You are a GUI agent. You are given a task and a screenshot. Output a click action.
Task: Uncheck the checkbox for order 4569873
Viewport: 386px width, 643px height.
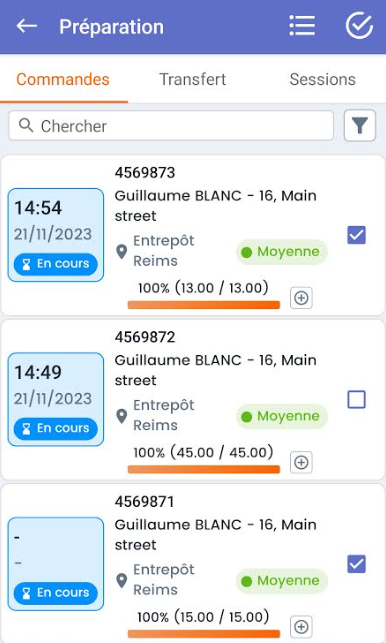(356, 235)
